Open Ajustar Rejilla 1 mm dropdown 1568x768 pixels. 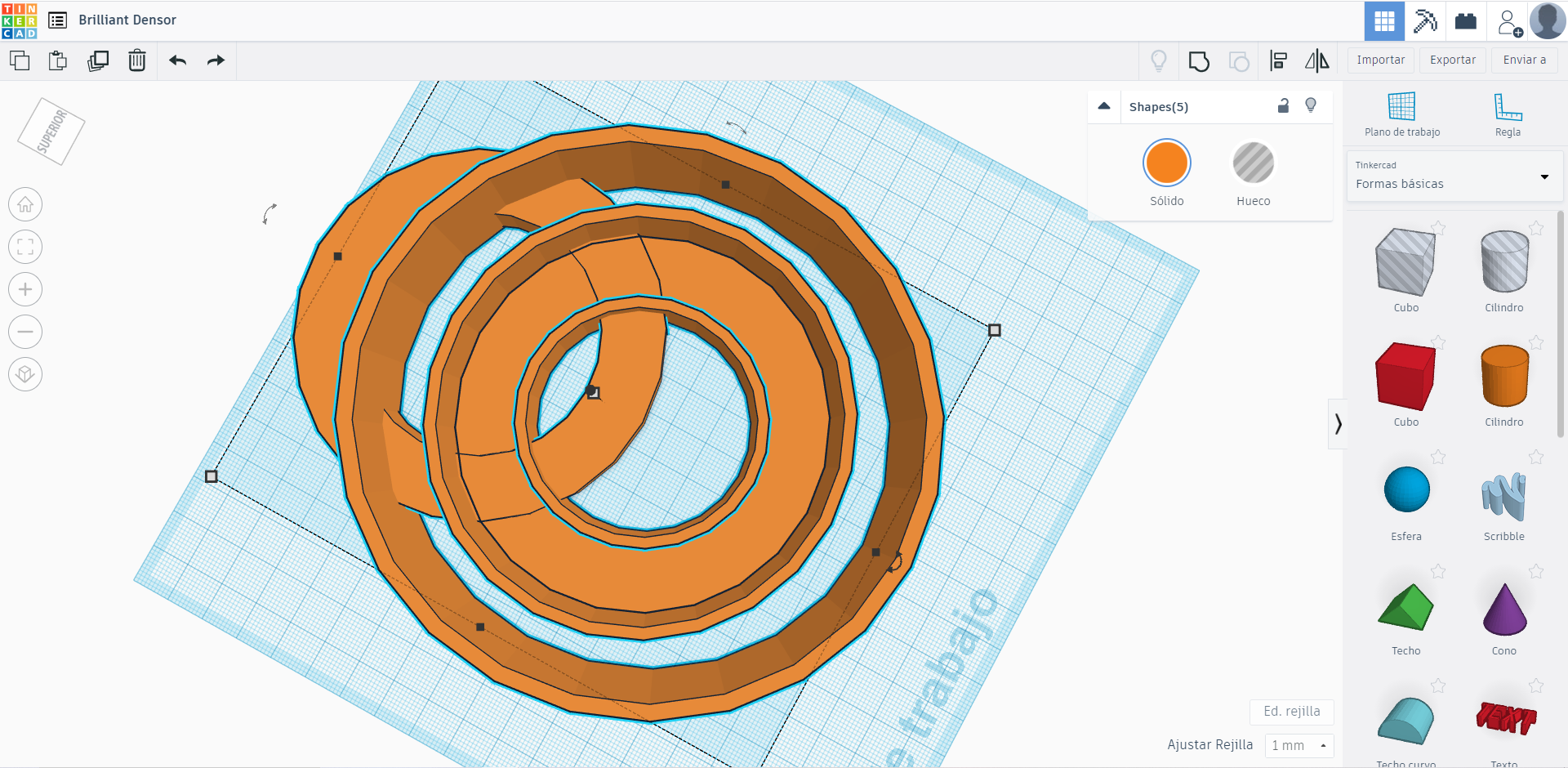point(1298,745)
